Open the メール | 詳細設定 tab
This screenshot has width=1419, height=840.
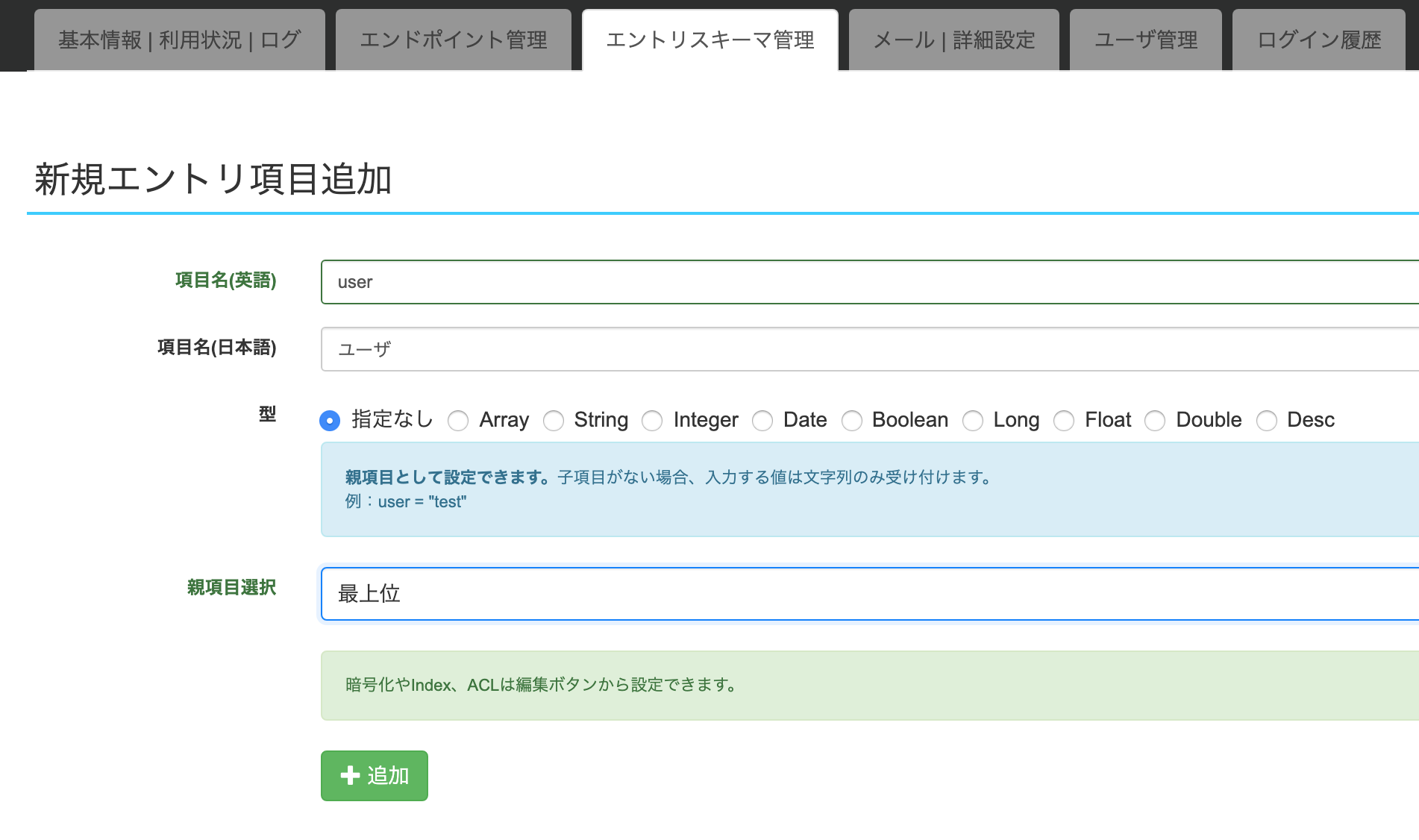954,40
